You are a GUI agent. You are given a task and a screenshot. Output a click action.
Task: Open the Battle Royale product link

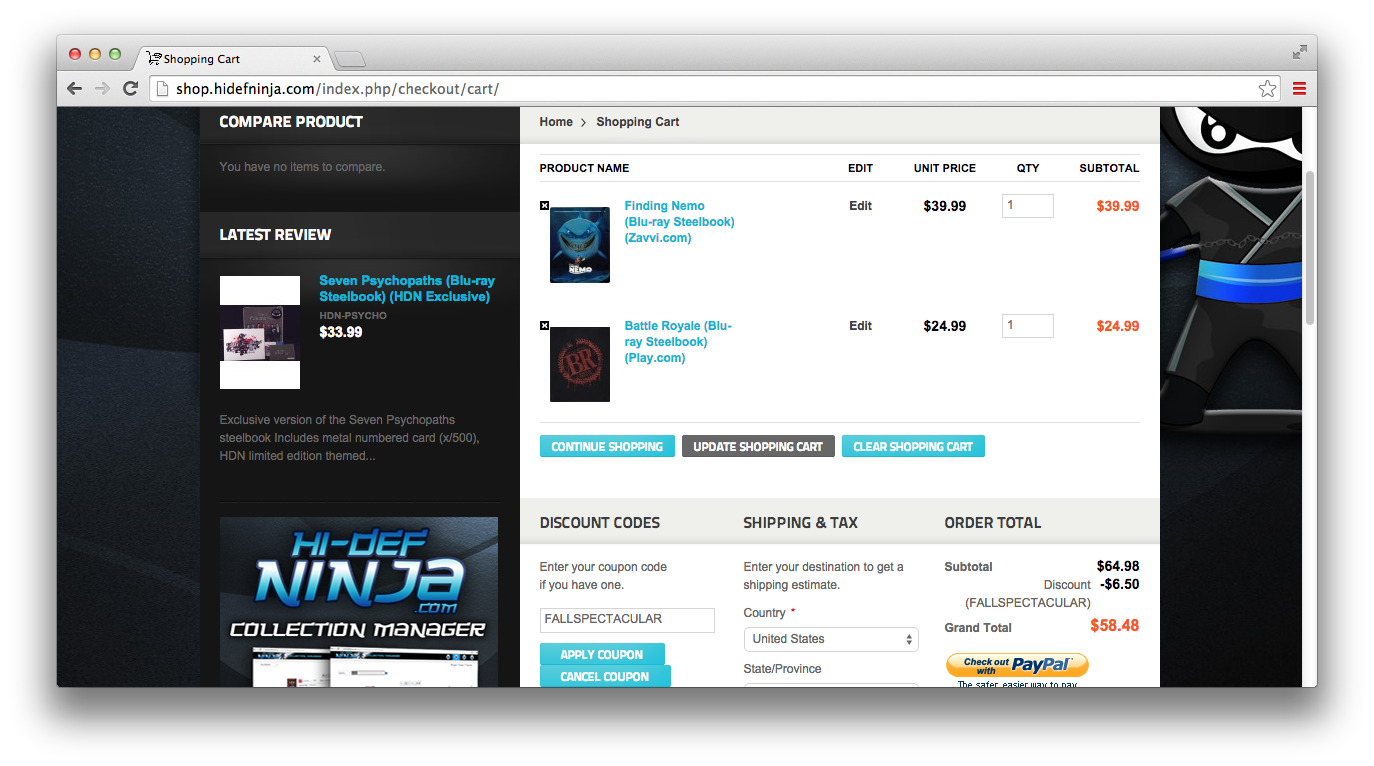coord(678,342)
